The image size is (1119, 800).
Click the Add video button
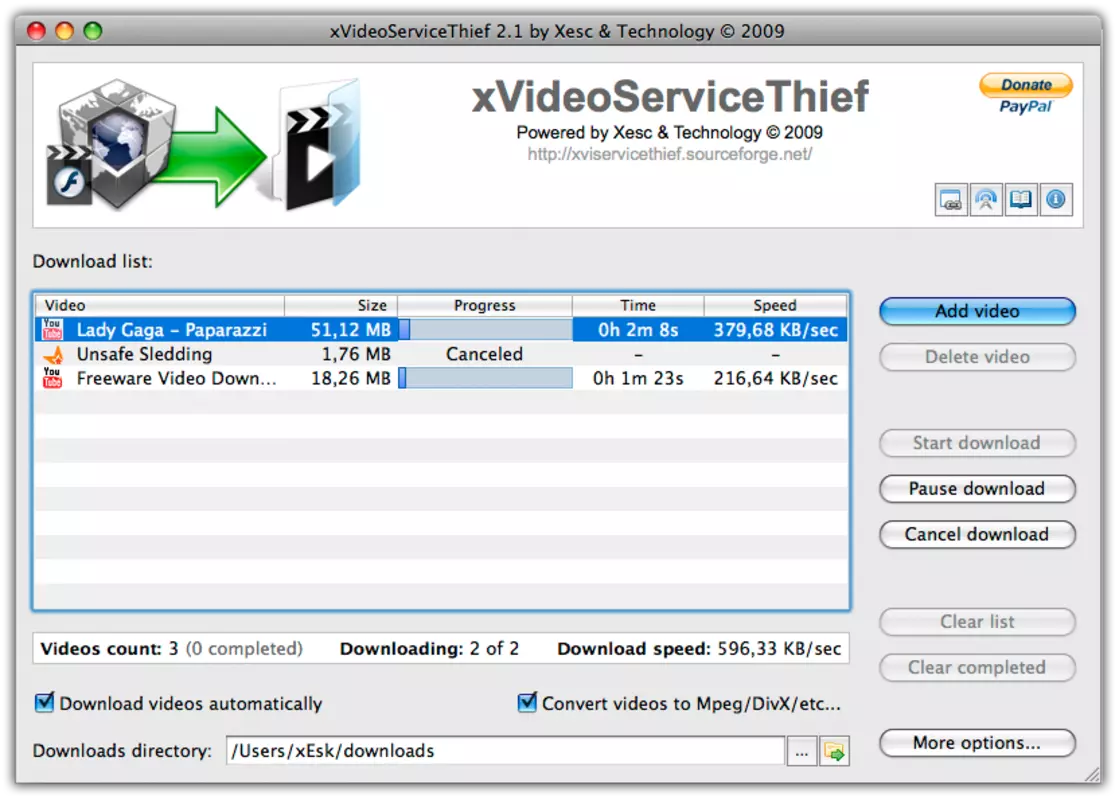pos(977,312)
